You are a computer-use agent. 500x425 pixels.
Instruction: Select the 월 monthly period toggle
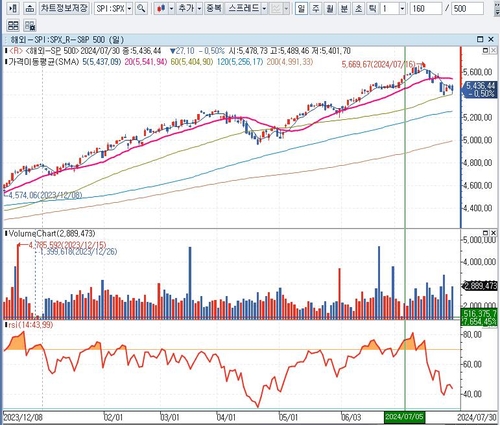(330, 8)
